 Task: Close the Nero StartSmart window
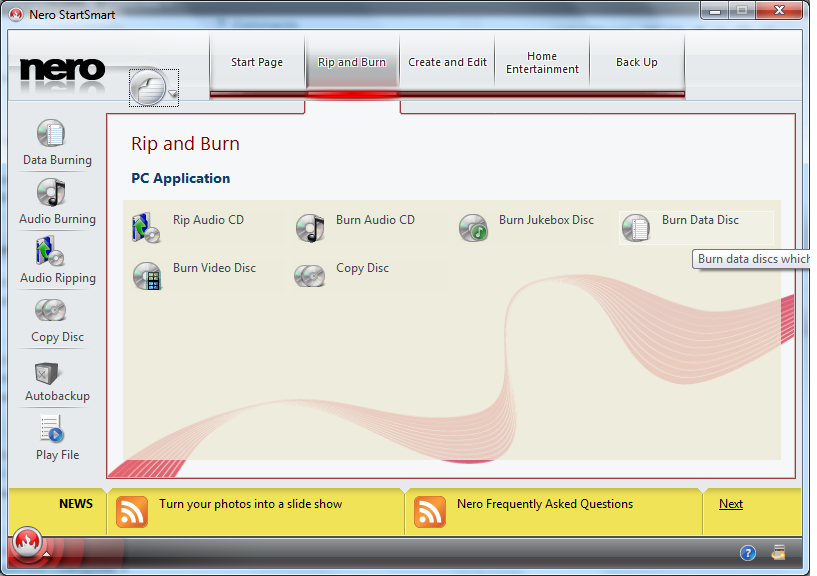[x=779, y=11]
